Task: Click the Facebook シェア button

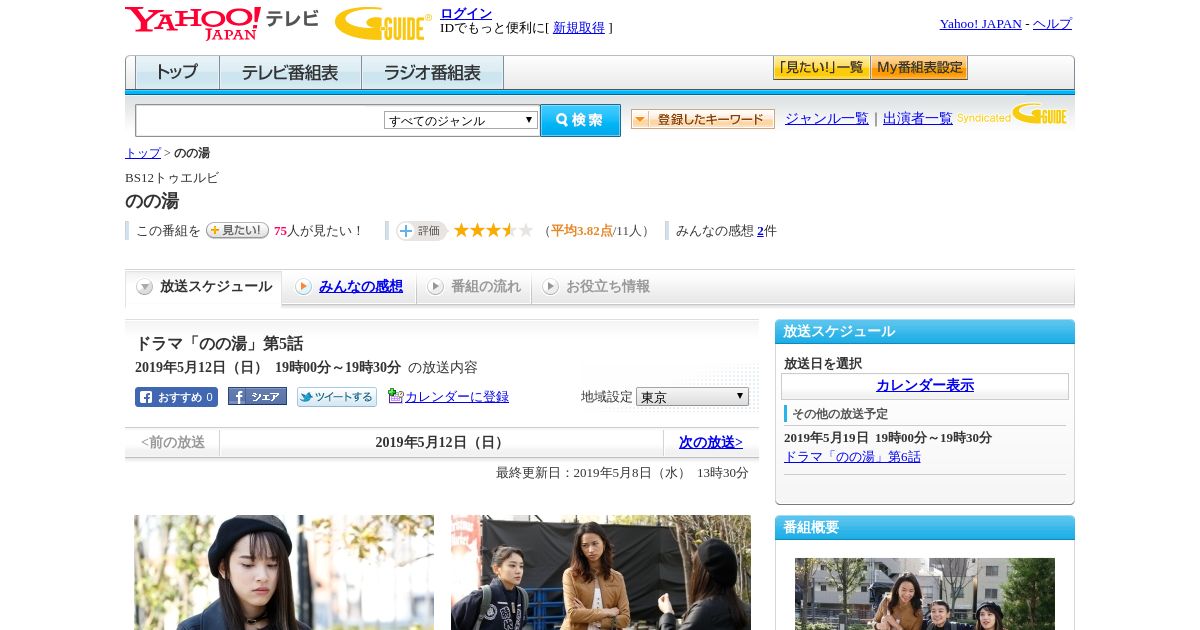Action: [x=257, y=397]
